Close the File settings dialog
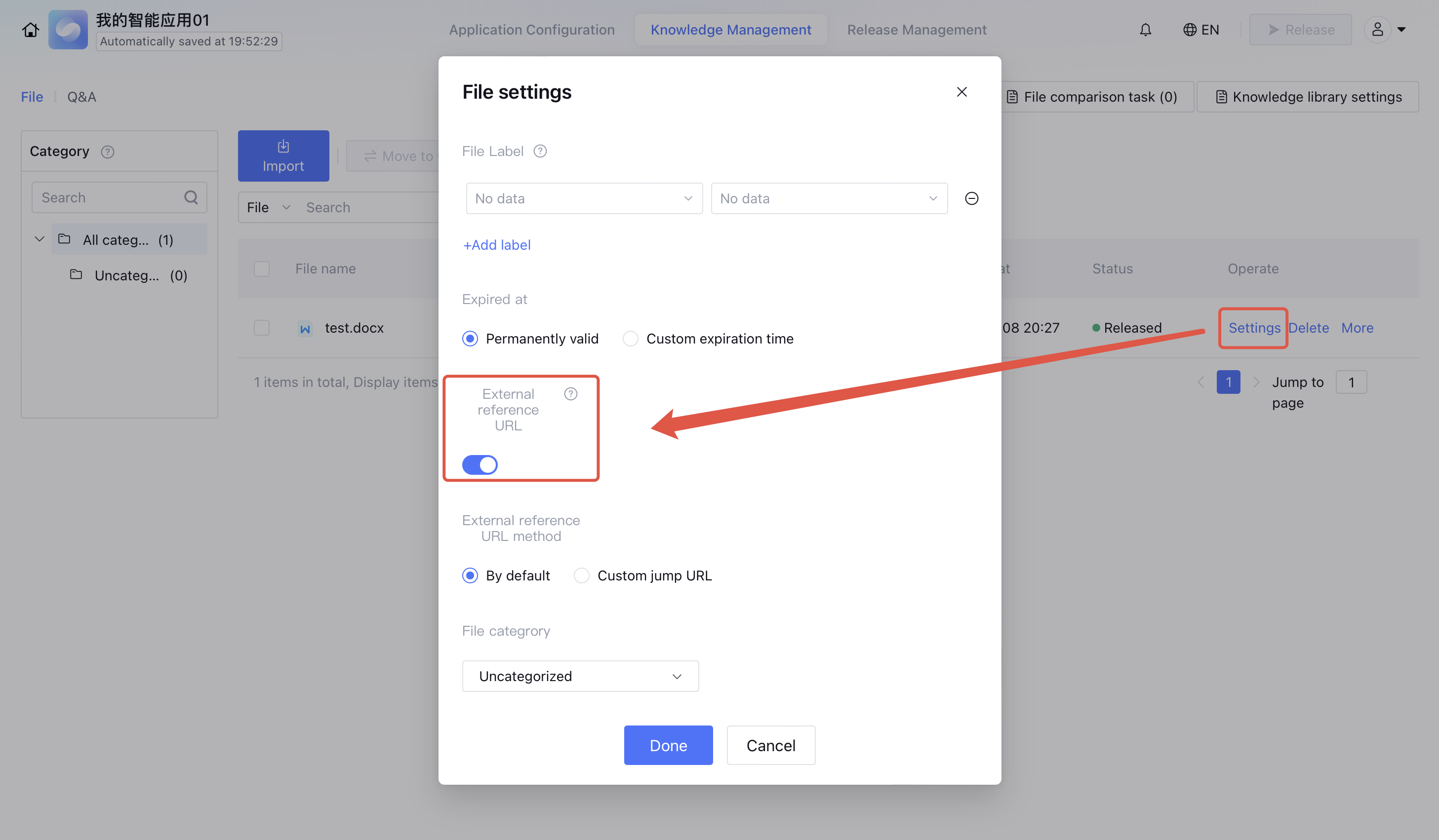This screenshot has width=1439, height=840. tap(961, 92)
